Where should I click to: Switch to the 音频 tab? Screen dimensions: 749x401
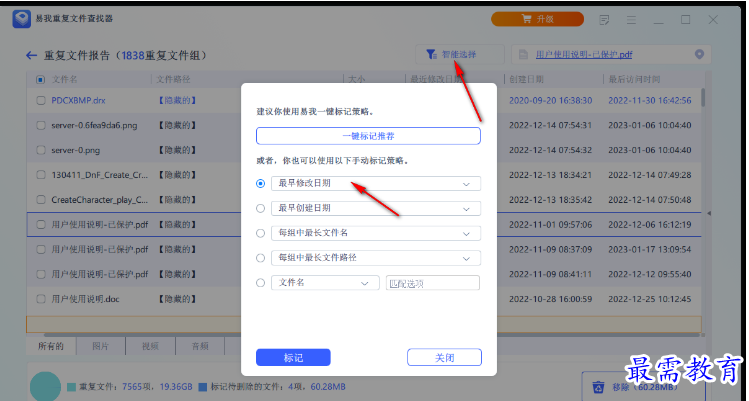coord(200,346)
